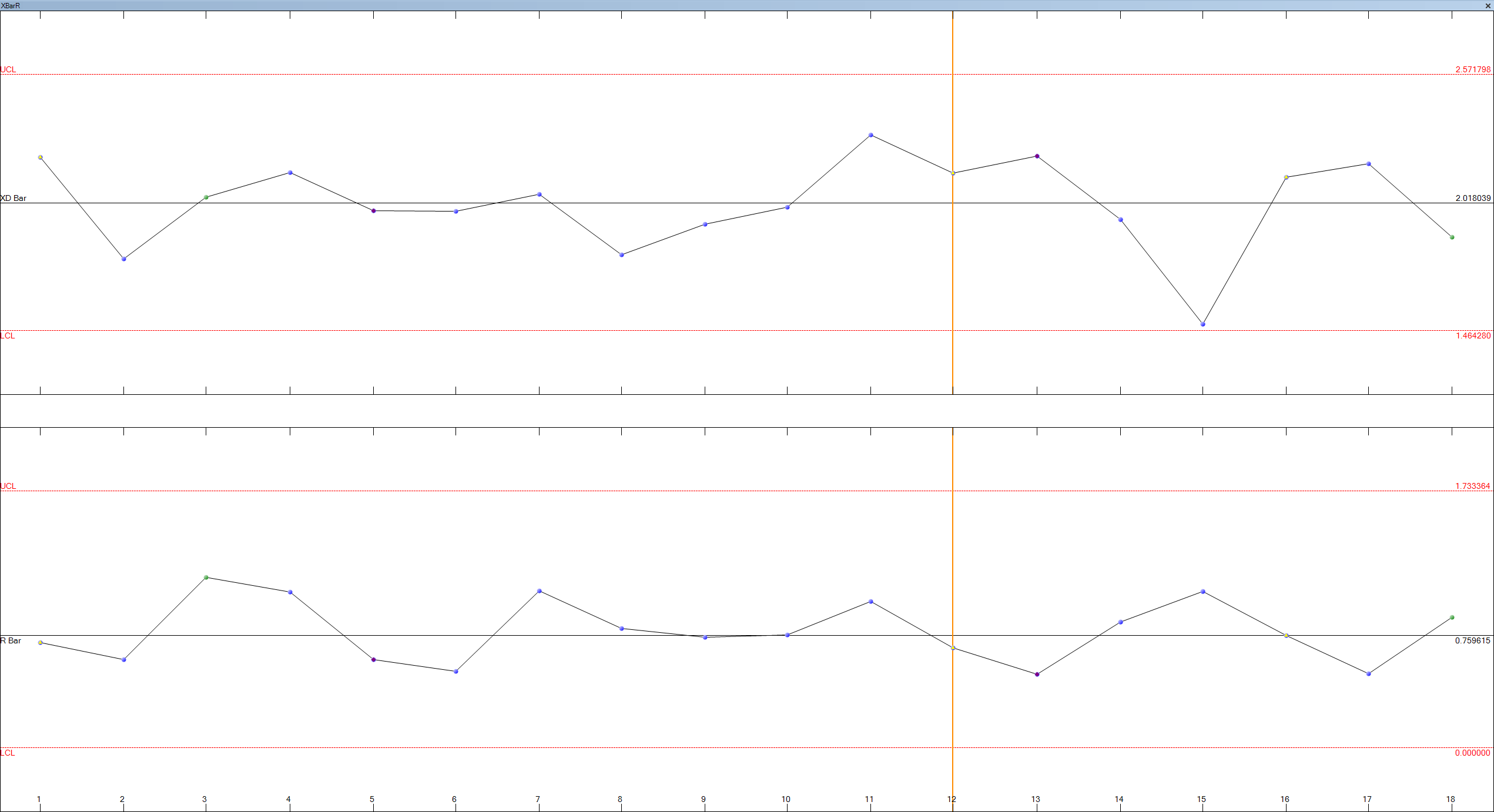Select R chart point at subgroup 6
Image resolution: width=1494 pixels, height=812 pixels.
coord(455,672)
